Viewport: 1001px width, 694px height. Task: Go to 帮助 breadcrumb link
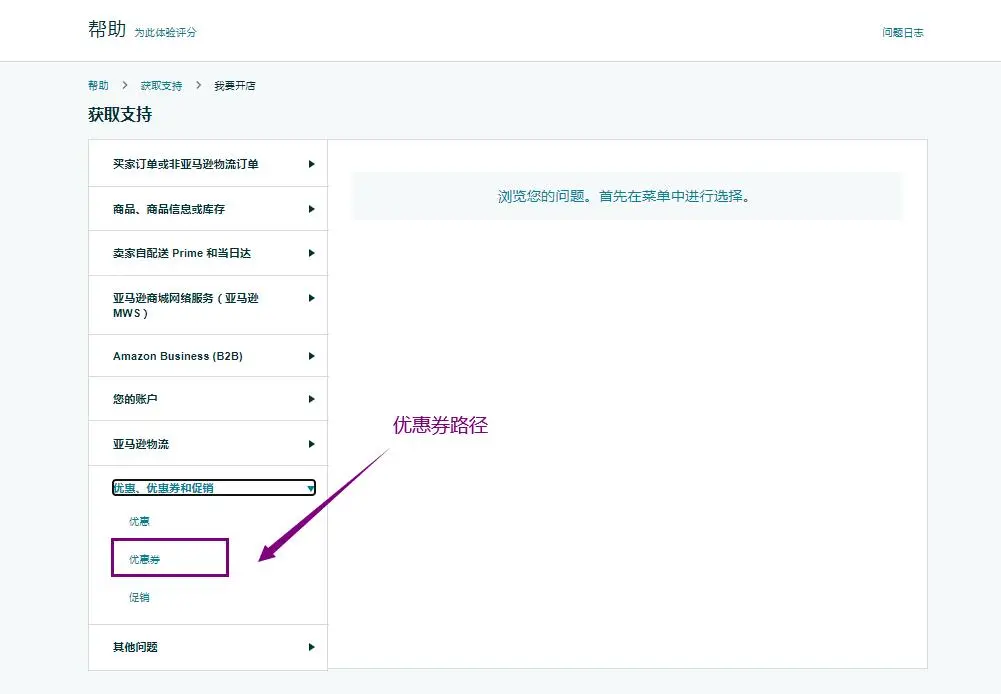click(98, 86)
